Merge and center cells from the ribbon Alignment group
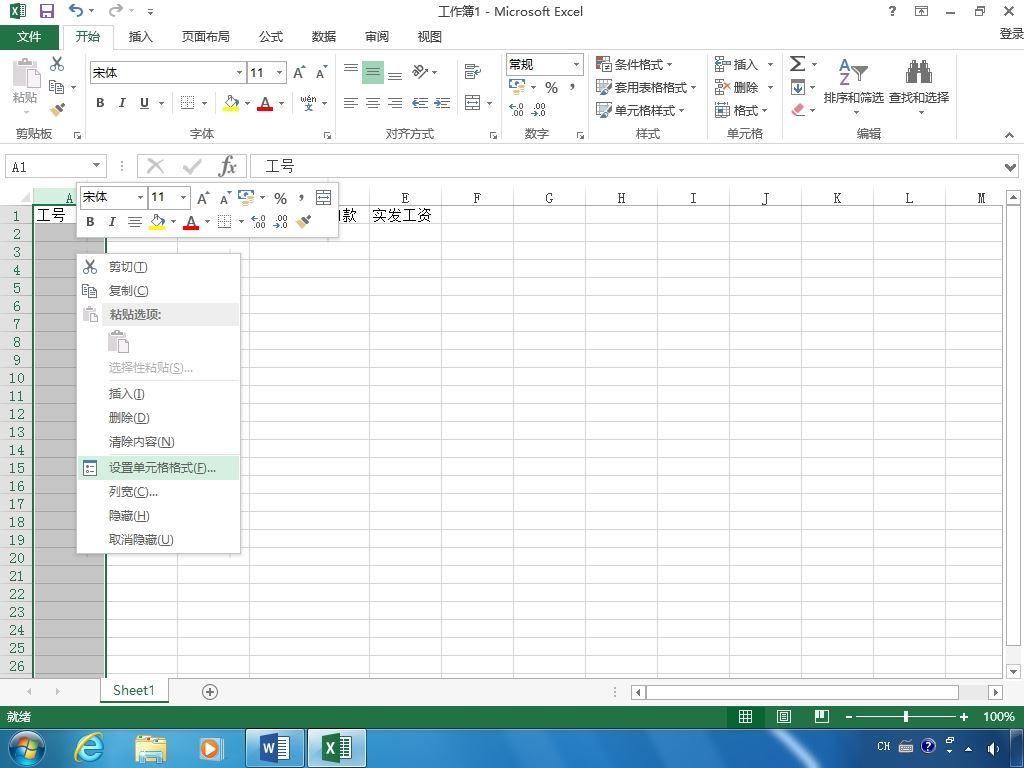The width and height of the screenshot is (1024, 768). point(472,103)
